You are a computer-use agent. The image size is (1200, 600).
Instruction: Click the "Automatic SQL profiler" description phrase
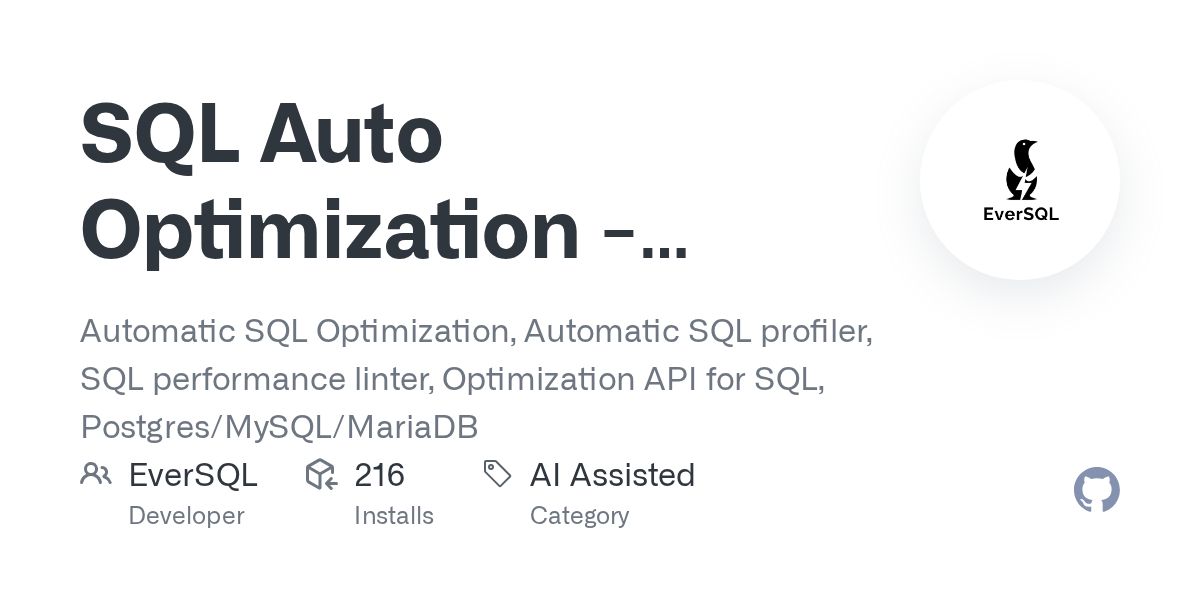[697, 331]
